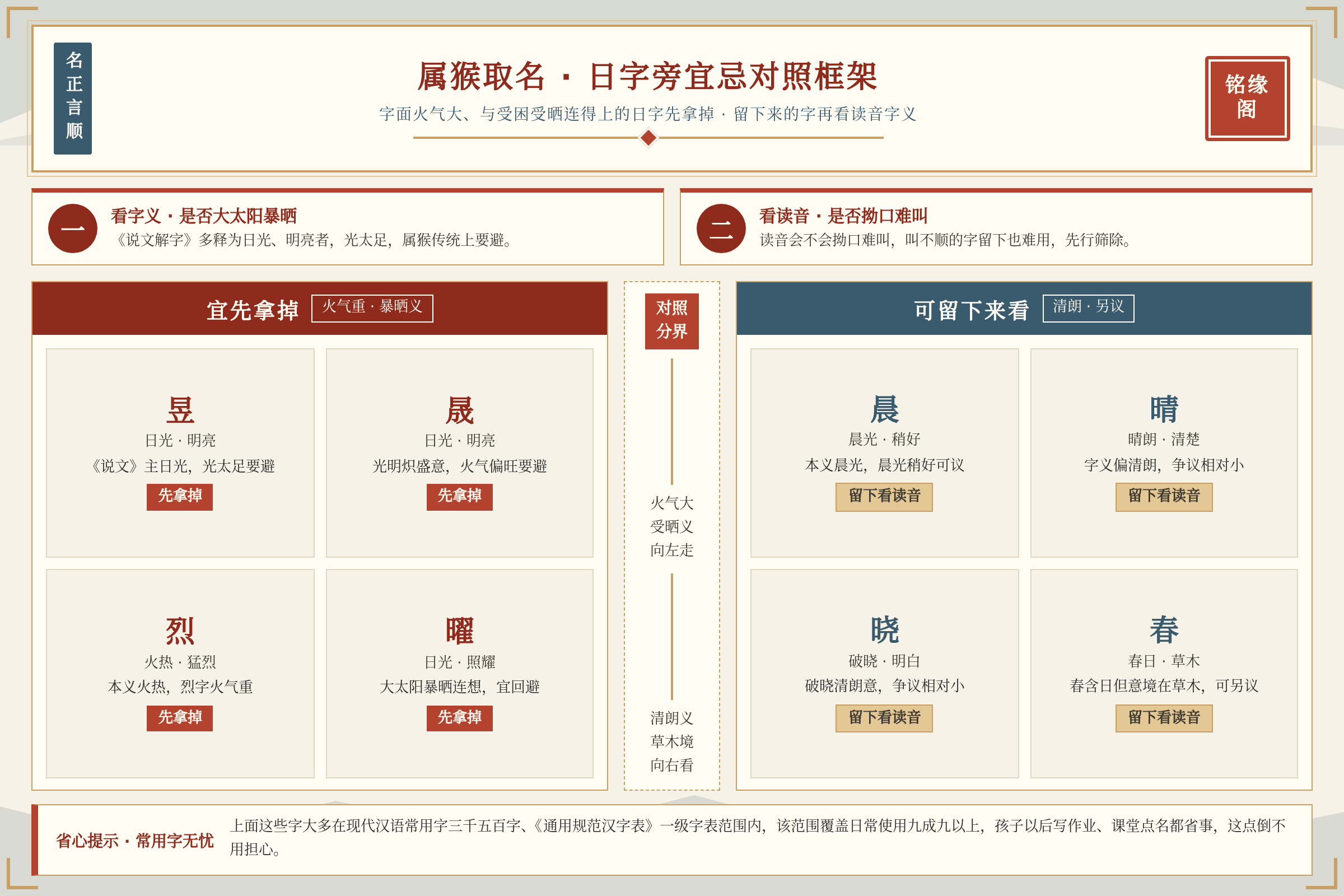Click the 留下看读音 tag under 晓
The height and width of the screenshot is (896, 1344).
pyautogui.click(x=884, y=718)
